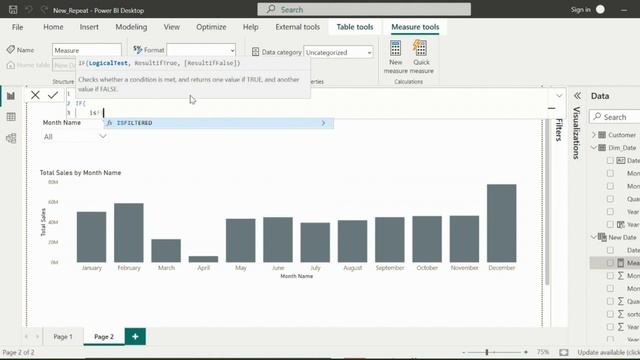Open the Table tools tab
Image resolution: width=640 pixels, height=360 pixels.
pyautogui.click(x=355, y=27)
